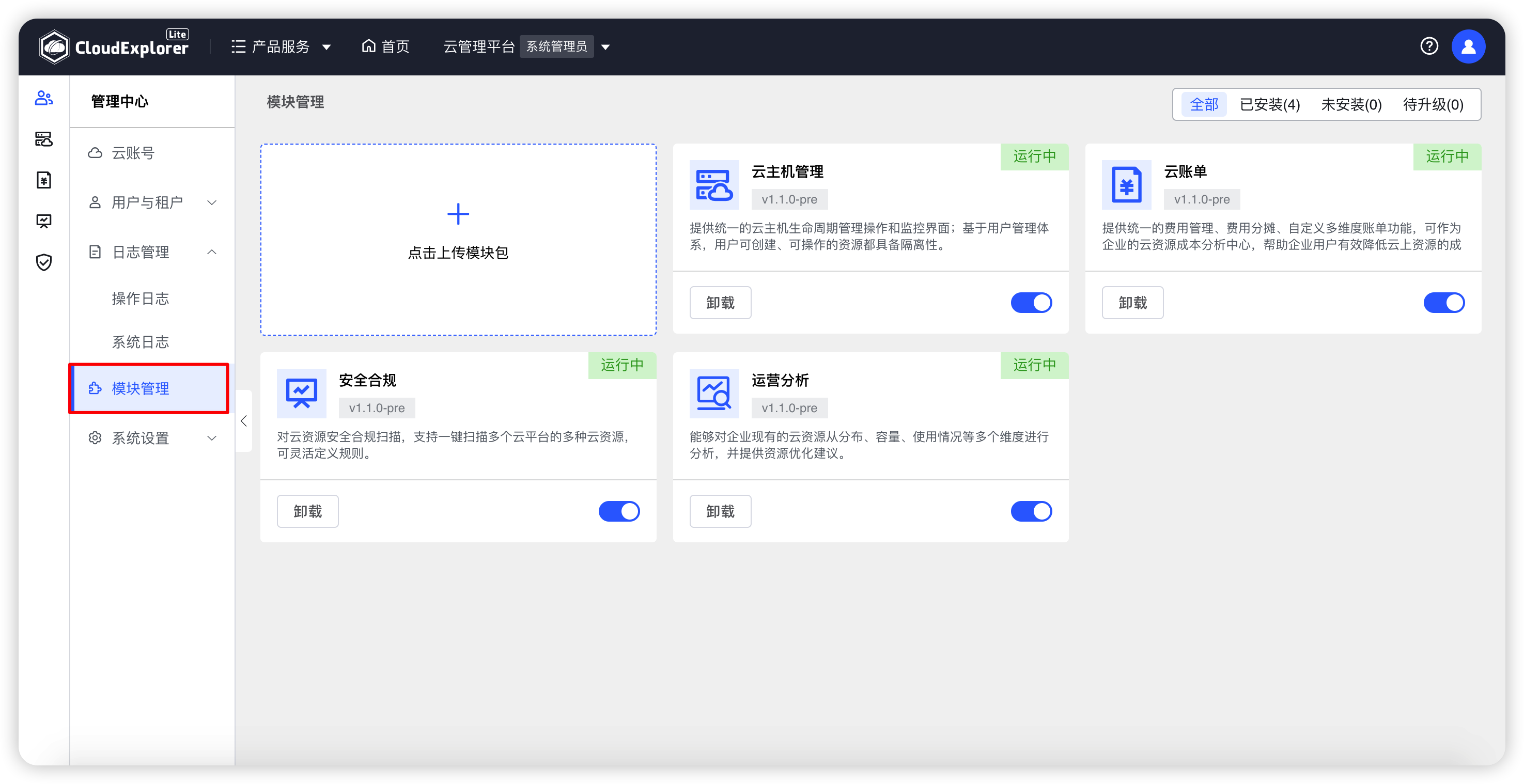This screenshot has height=784, width=1524.
Task: Select the 全部 filter tab
Action: click(1204, 105)
